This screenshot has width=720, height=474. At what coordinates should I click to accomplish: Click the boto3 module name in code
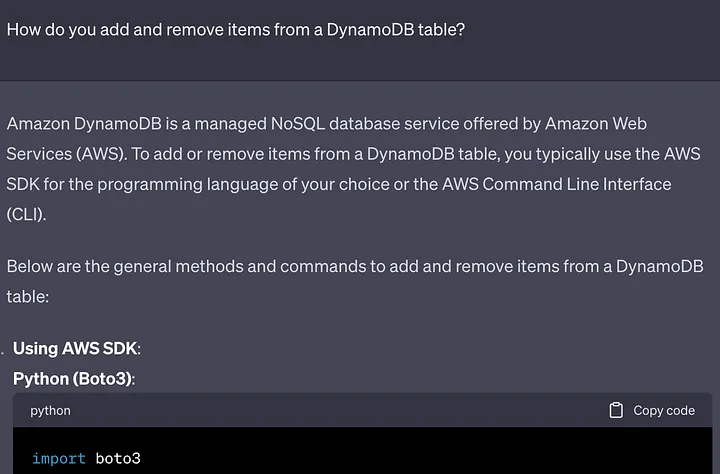(x=118, y=458)
